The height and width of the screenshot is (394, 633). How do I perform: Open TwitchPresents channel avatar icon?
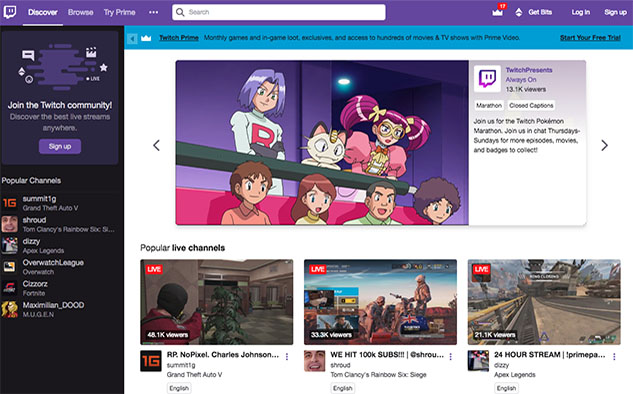(x=487, y=79)
